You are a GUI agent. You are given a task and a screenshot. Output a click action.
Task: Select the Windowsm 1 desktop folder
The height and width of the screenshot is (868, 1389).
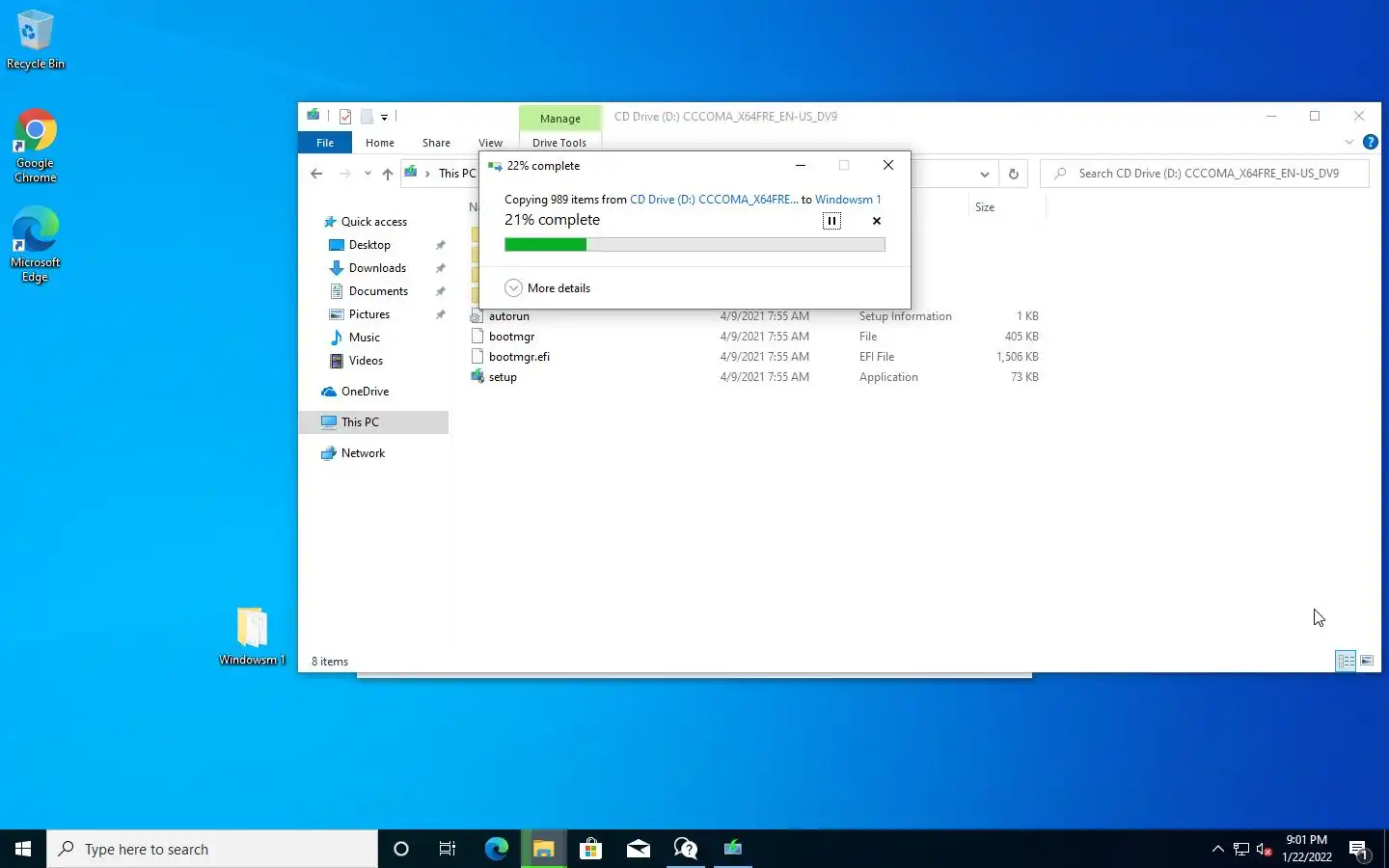[252, 637]
